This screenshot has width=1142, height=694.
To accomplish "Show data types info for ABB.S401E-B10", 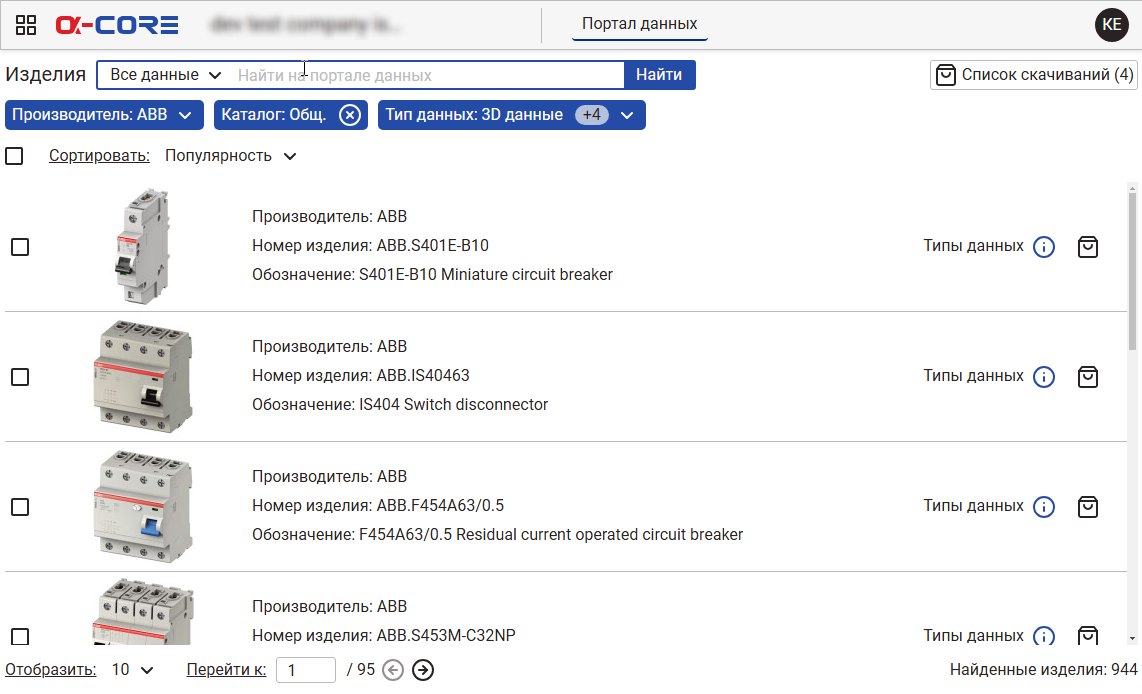I will pyautogui.click(x=1044, y=247).
